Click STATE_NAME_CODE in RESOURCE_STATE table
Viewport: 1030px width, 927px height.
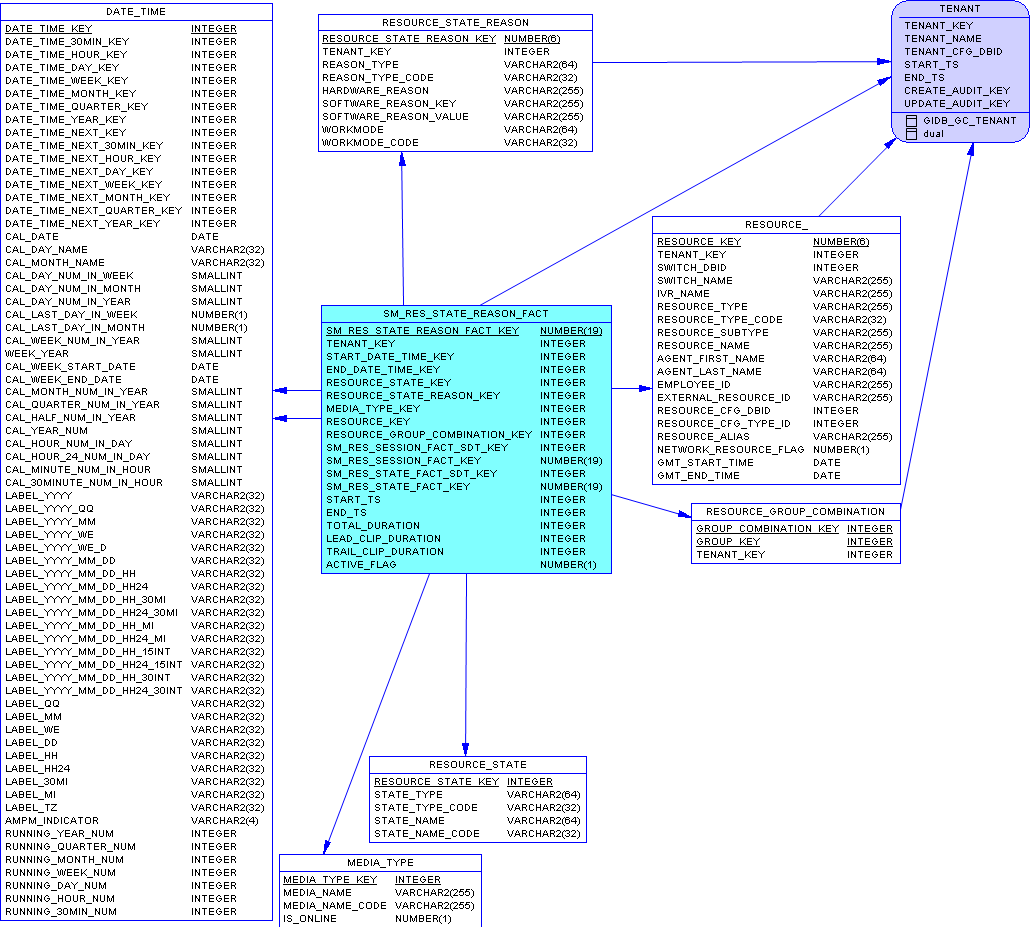coord(427,834)
